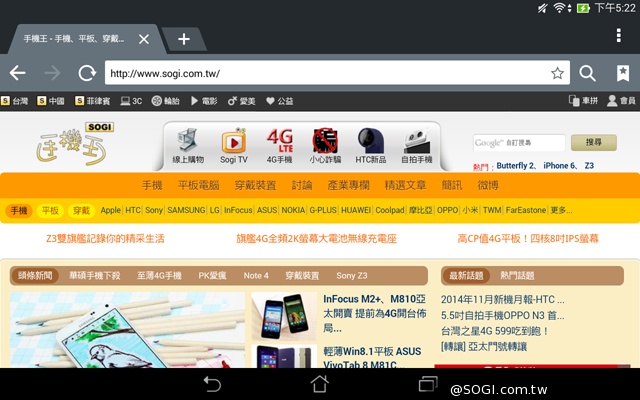Reload the page with refresh icon
The height and width of the screenshot is (400, 640).
point(87,73)
